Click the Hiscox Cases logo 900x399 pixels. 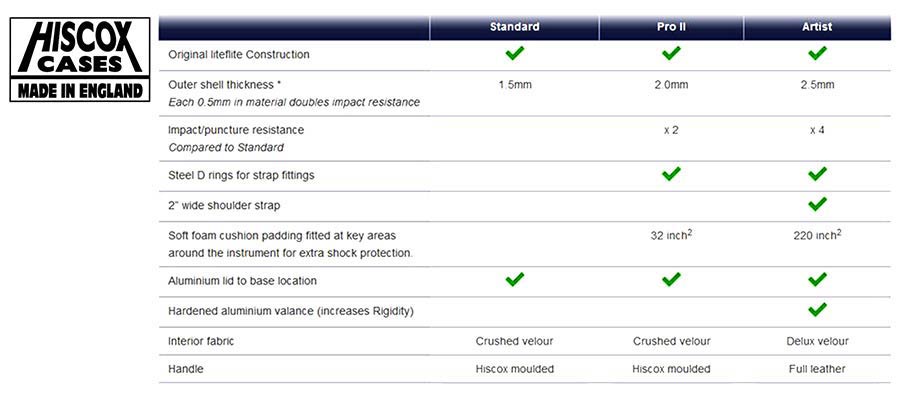pos(80,60)
